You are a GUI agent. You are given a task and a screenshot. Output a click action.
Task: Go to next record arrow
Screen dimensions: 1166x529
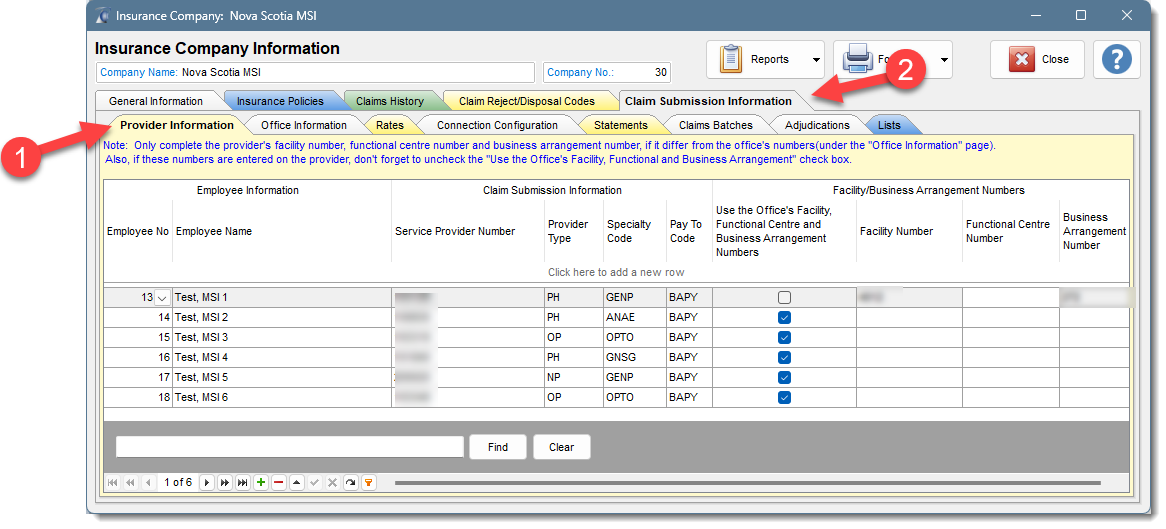point(207,483)
